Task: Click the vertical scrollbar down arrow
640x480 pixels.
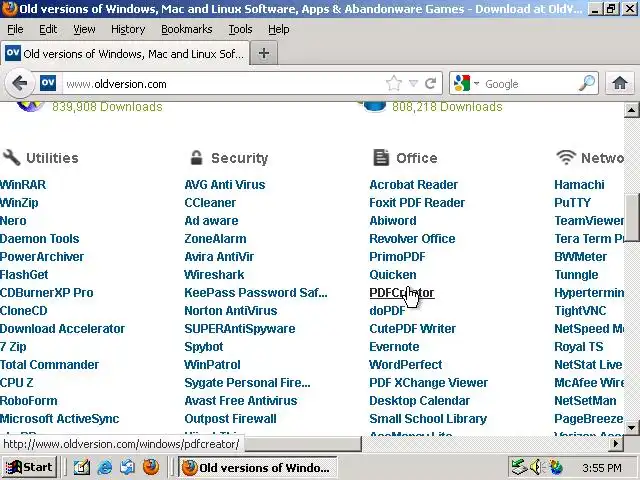Action: pos(631,428)
